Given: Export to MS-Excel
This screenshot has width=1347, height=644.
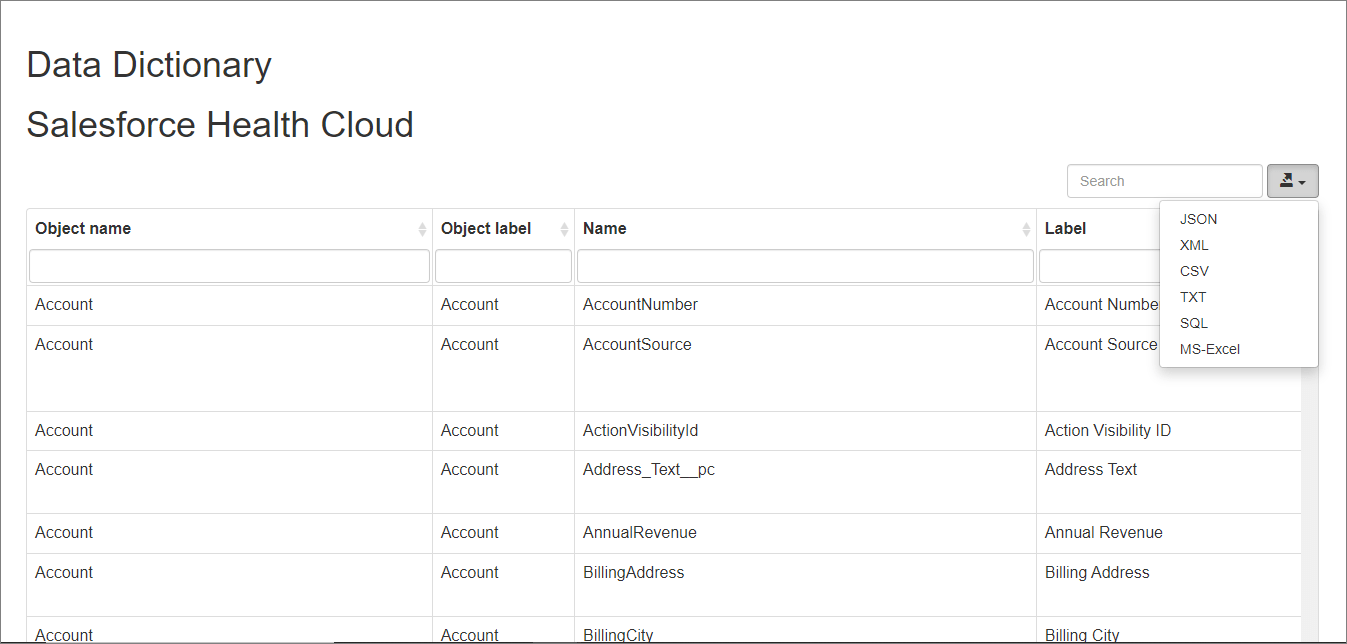Looking at the screenshot, I should pos(1209,349).
